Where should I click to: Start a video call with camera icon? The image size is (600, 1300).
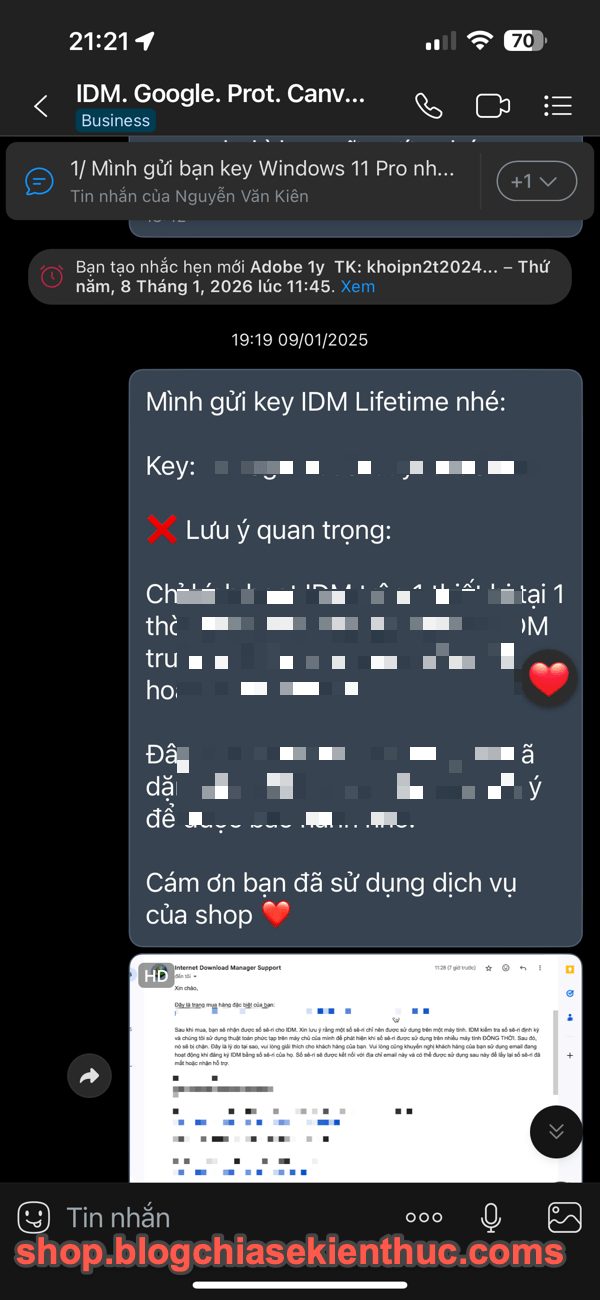tap(493, 106)
